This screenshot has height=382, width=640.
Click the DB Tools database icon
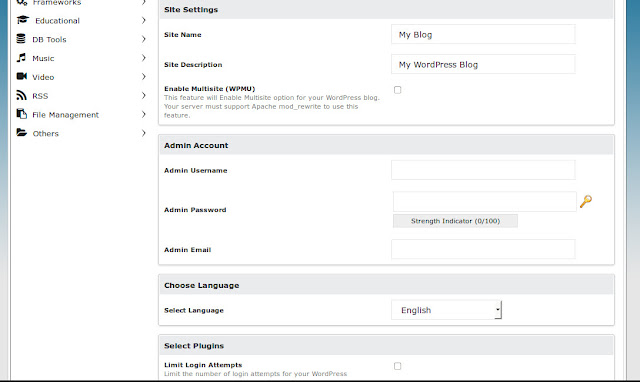point(21,39)
